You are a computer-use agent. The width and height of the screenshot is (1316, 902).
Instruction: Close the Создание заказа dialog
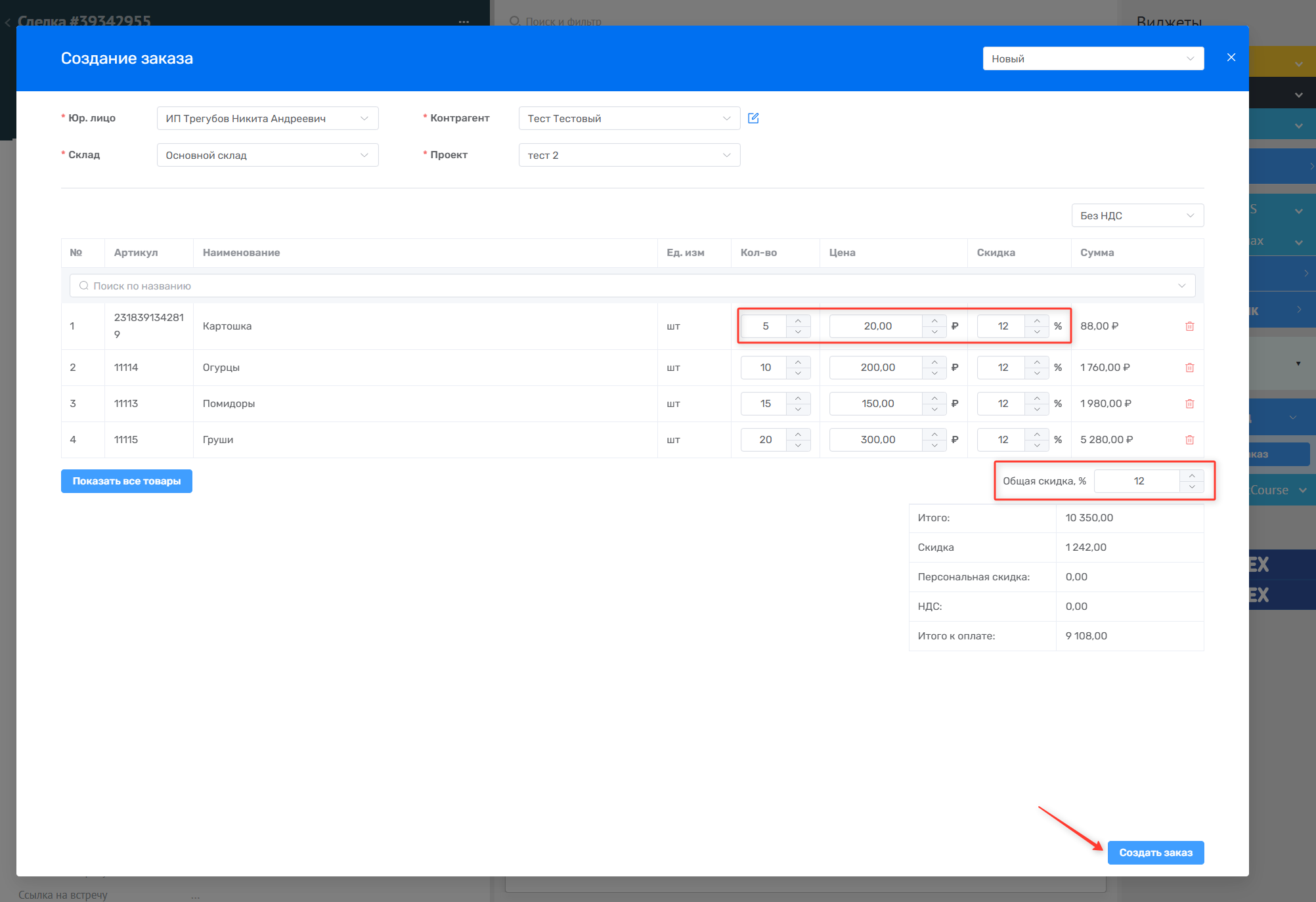pyautogui.click(x=1231, y=58)
